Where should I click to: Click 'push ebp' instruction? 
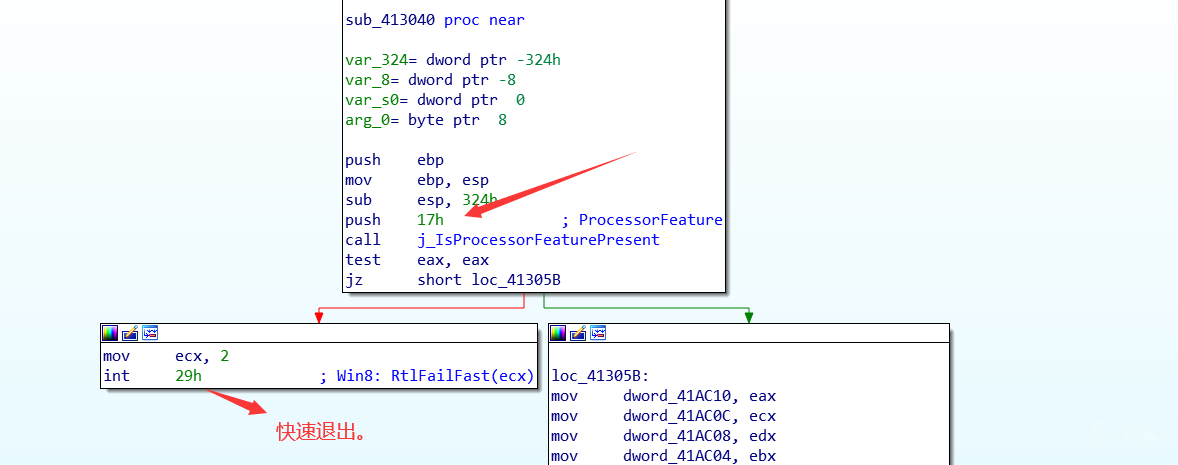pyautogui.click(x=394, y=160)
